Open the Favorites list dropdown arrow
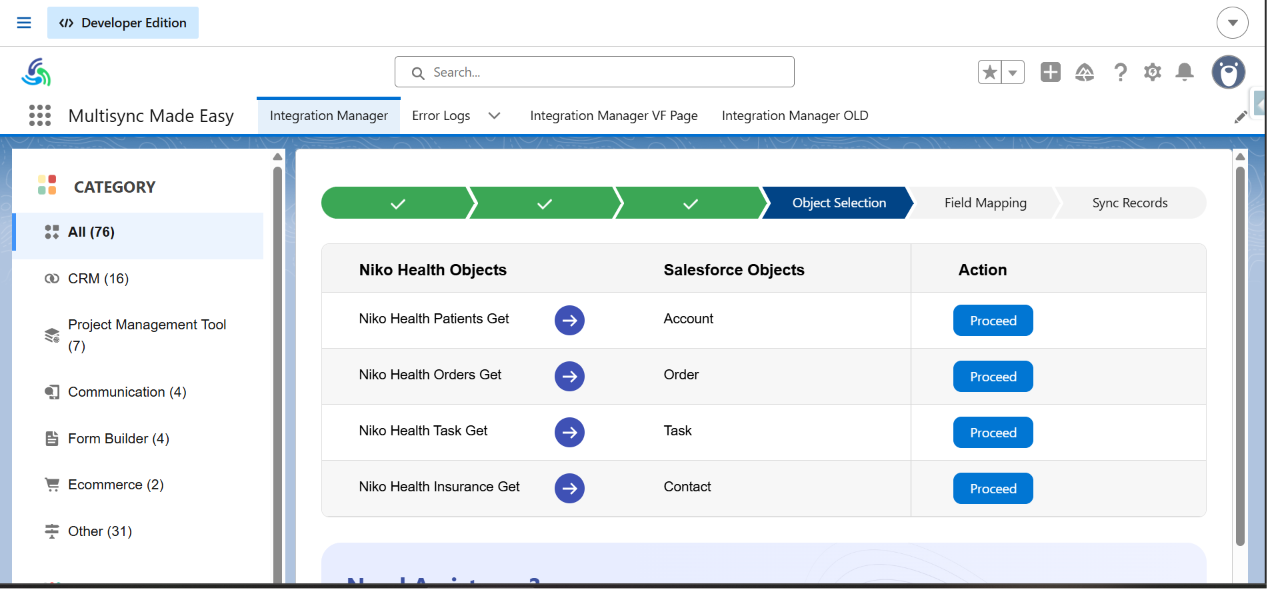 coord(1013,72)
